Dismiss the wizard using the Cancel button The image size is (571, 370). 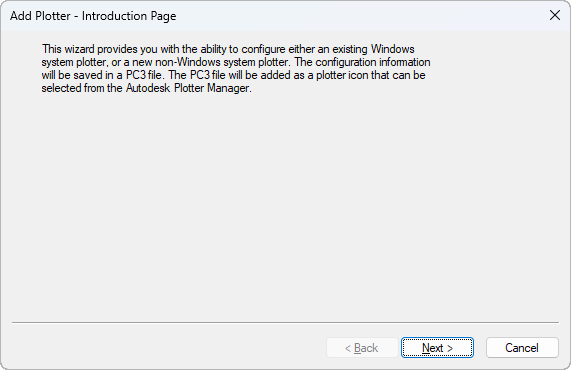pos(522,348)
